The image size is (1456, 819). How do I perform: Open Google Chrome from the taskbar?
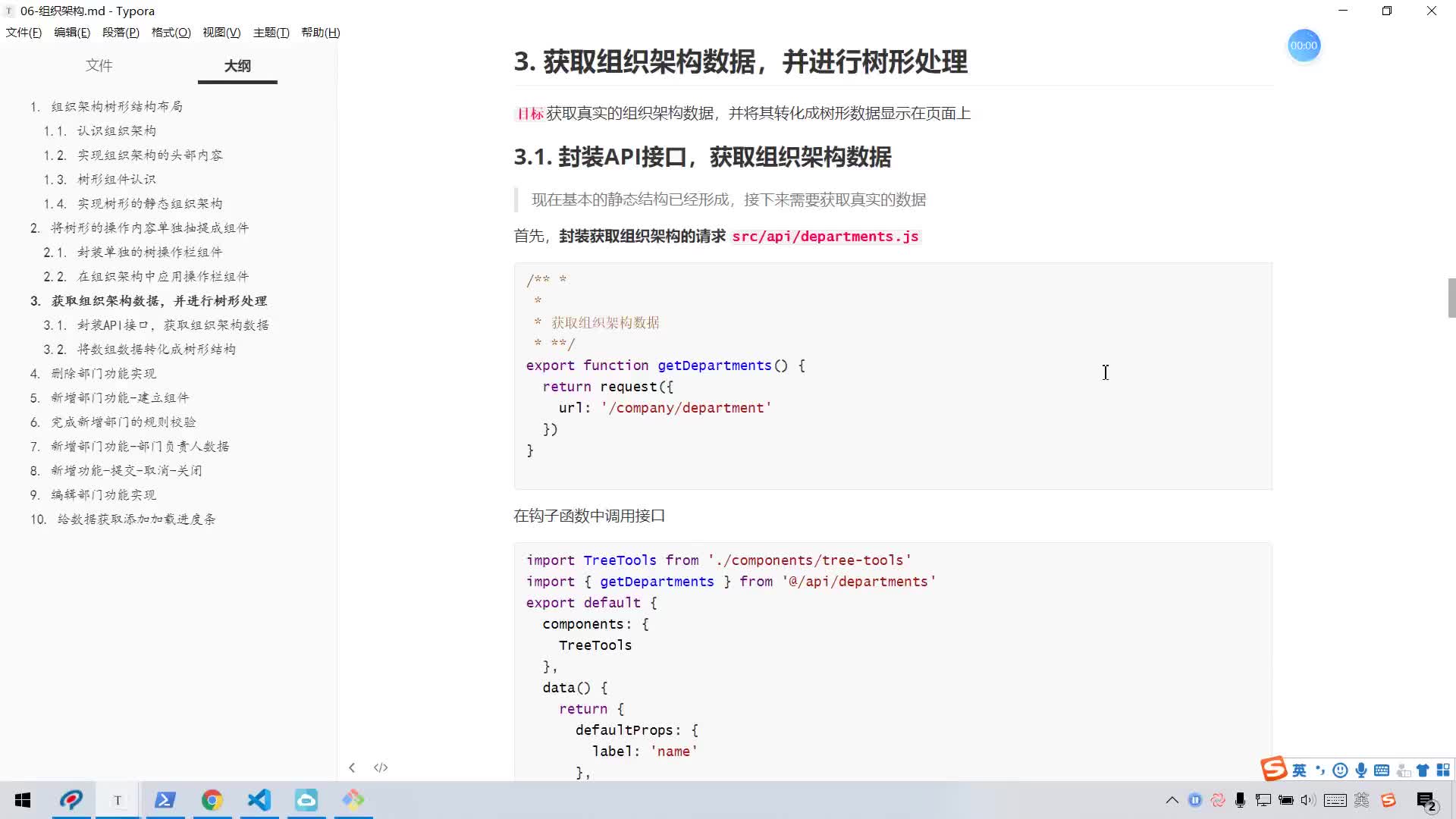[x=212, y=800]
